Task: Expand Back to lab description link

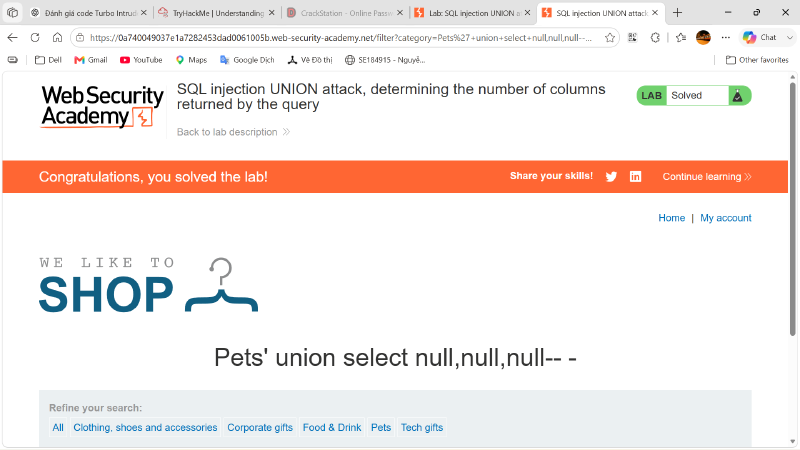Action: click(x=234, y=132)
